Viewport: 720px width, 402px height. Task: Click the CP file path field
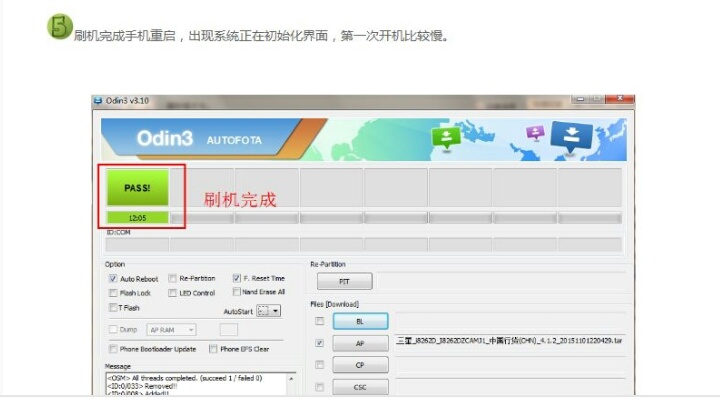510,365
